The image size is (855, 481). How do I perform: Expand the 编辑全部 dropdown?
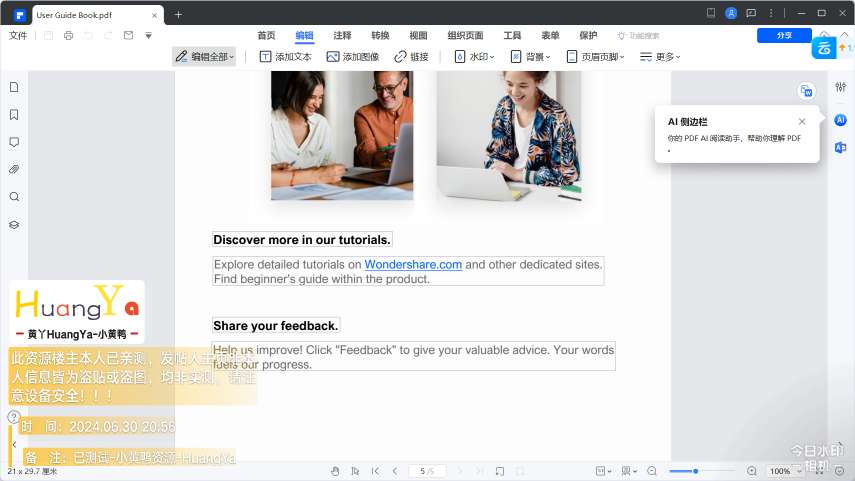[205, 57]
